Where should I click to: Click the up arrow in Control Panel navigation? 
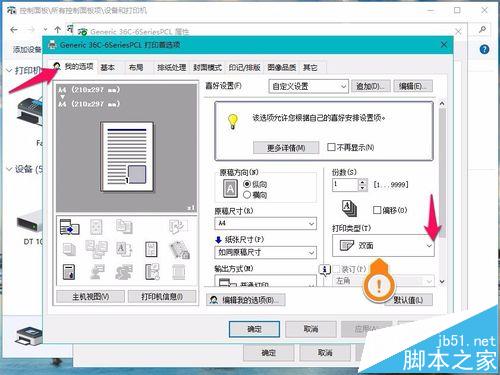tap(57, 30)
